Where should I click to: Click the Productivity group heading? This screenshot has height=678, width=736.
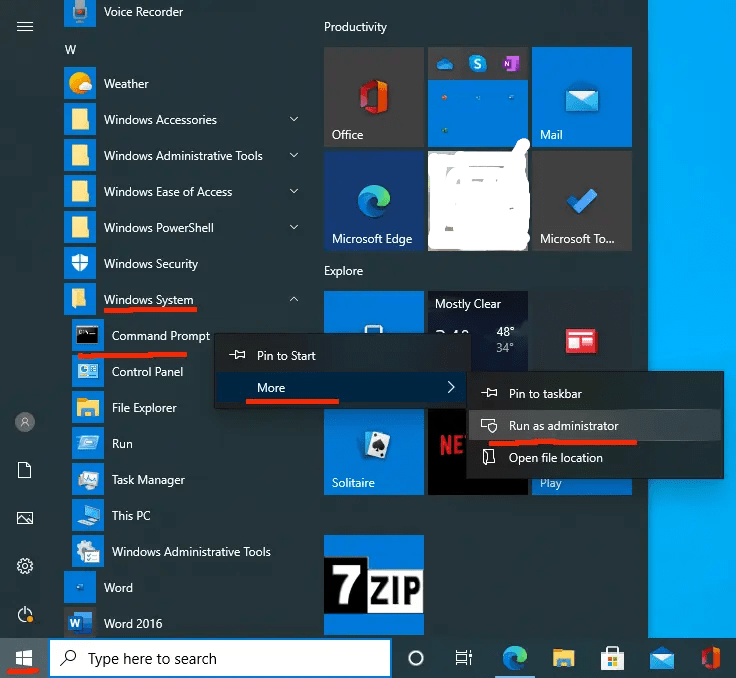[x=355, y=27]
